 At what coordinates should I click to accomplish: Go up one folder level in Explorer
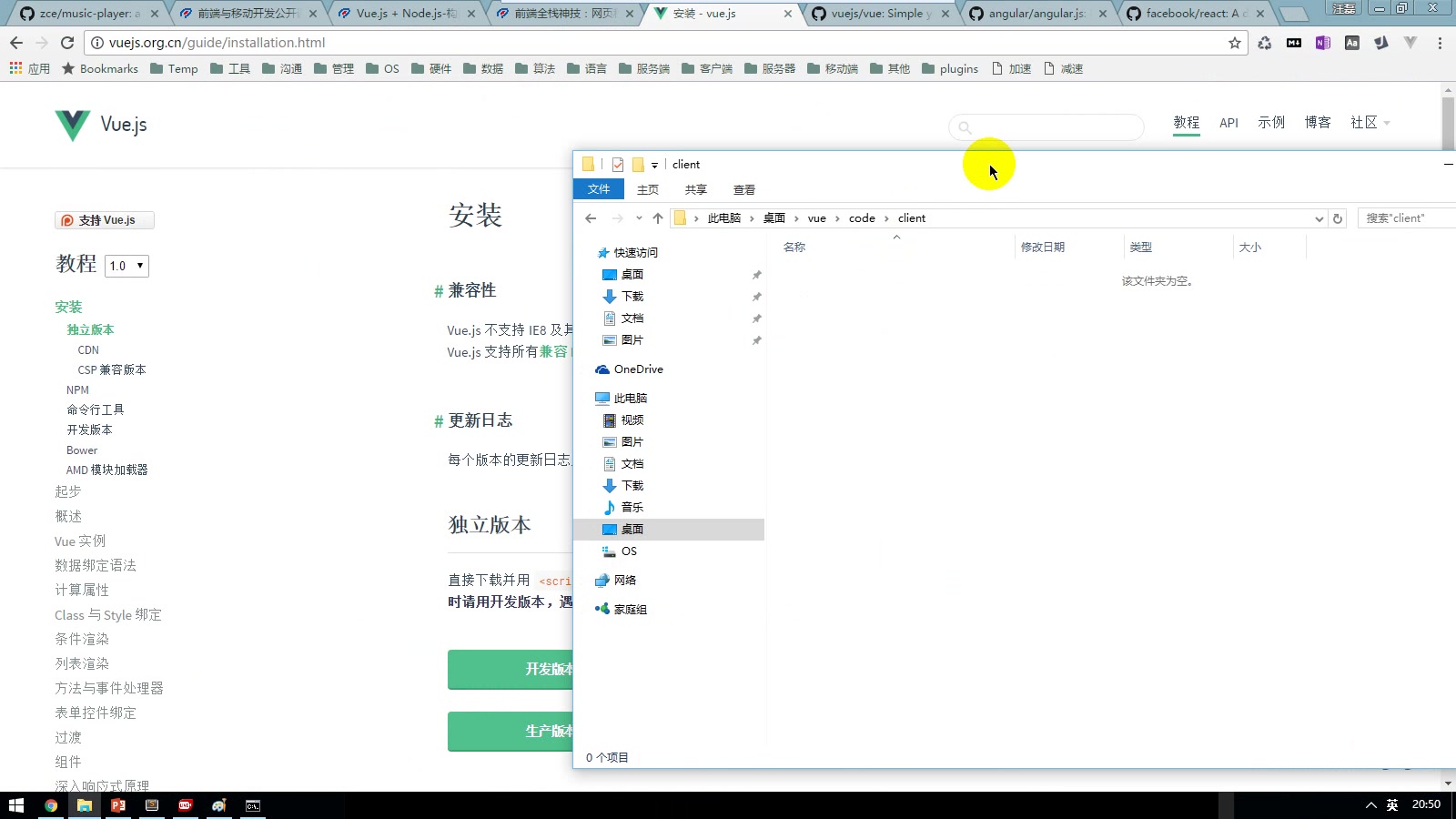tap(658, 218)
